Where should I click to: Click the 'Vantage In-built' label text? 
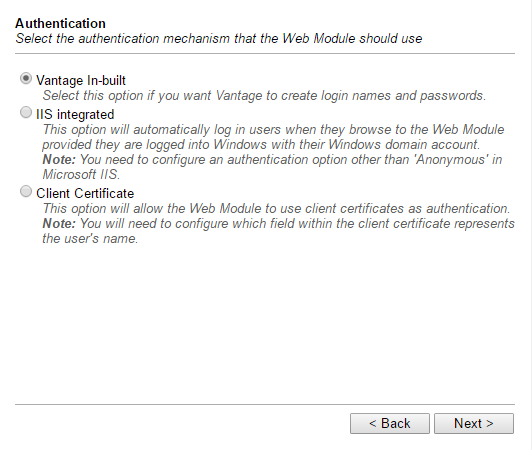[81, 81]
